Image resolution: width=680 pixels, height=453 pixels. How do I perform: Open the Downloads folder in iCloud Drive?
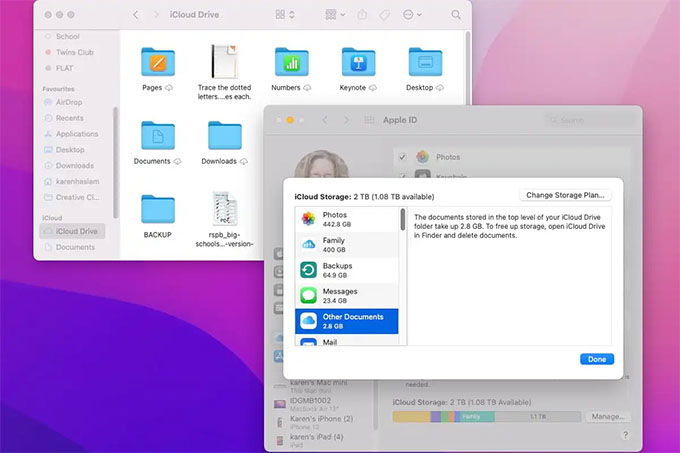(225, 136)
